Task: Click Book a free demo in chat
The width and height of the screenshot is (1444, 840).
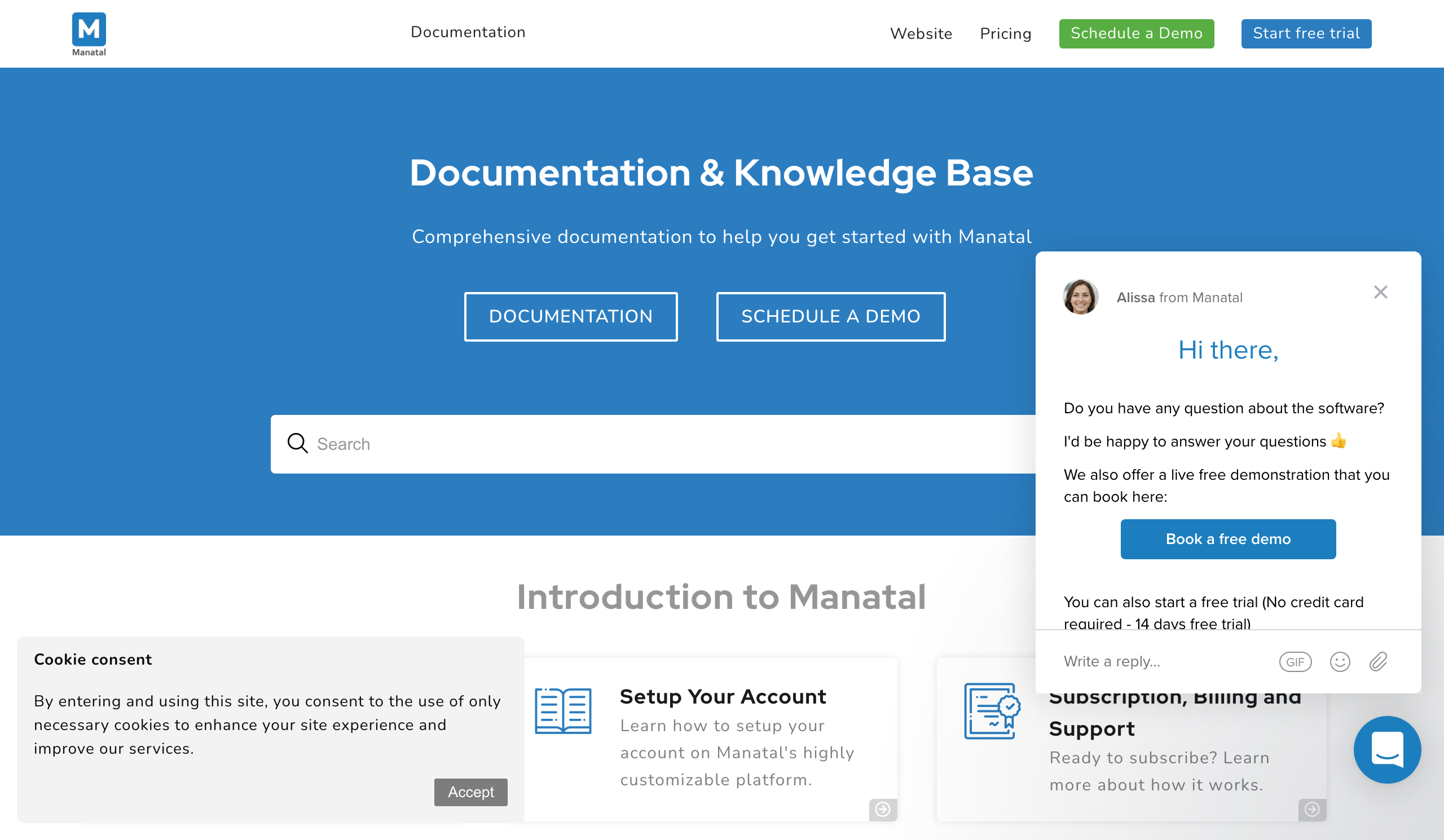Action: (x=1228, y=539)
